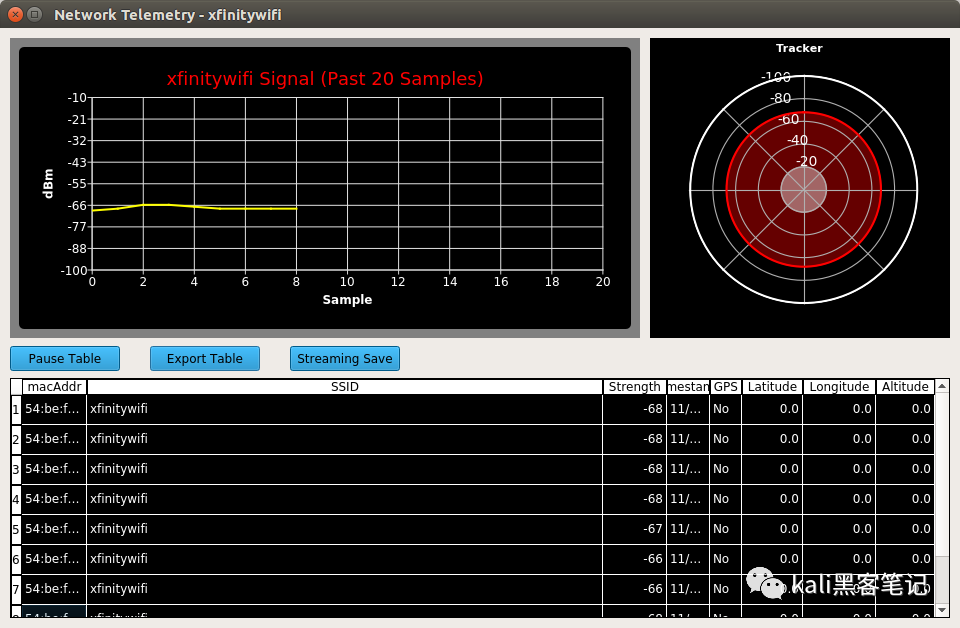Click the Latitude column header
Viewport: 960px width, 628px height.
(772, 387)
